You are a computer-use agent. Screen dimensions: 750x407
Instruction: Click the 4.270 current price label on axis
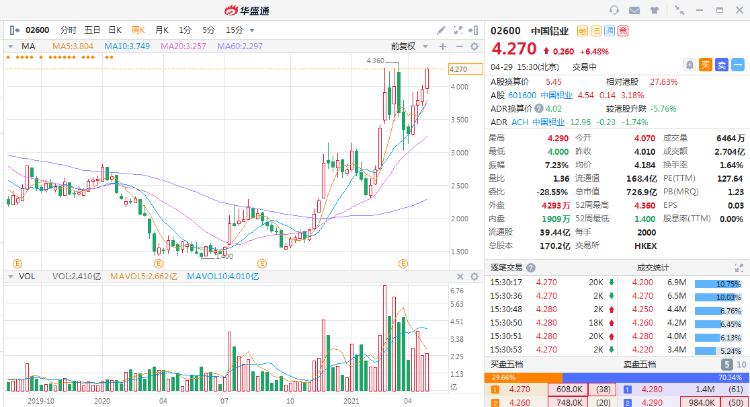(x=465, y=69)
